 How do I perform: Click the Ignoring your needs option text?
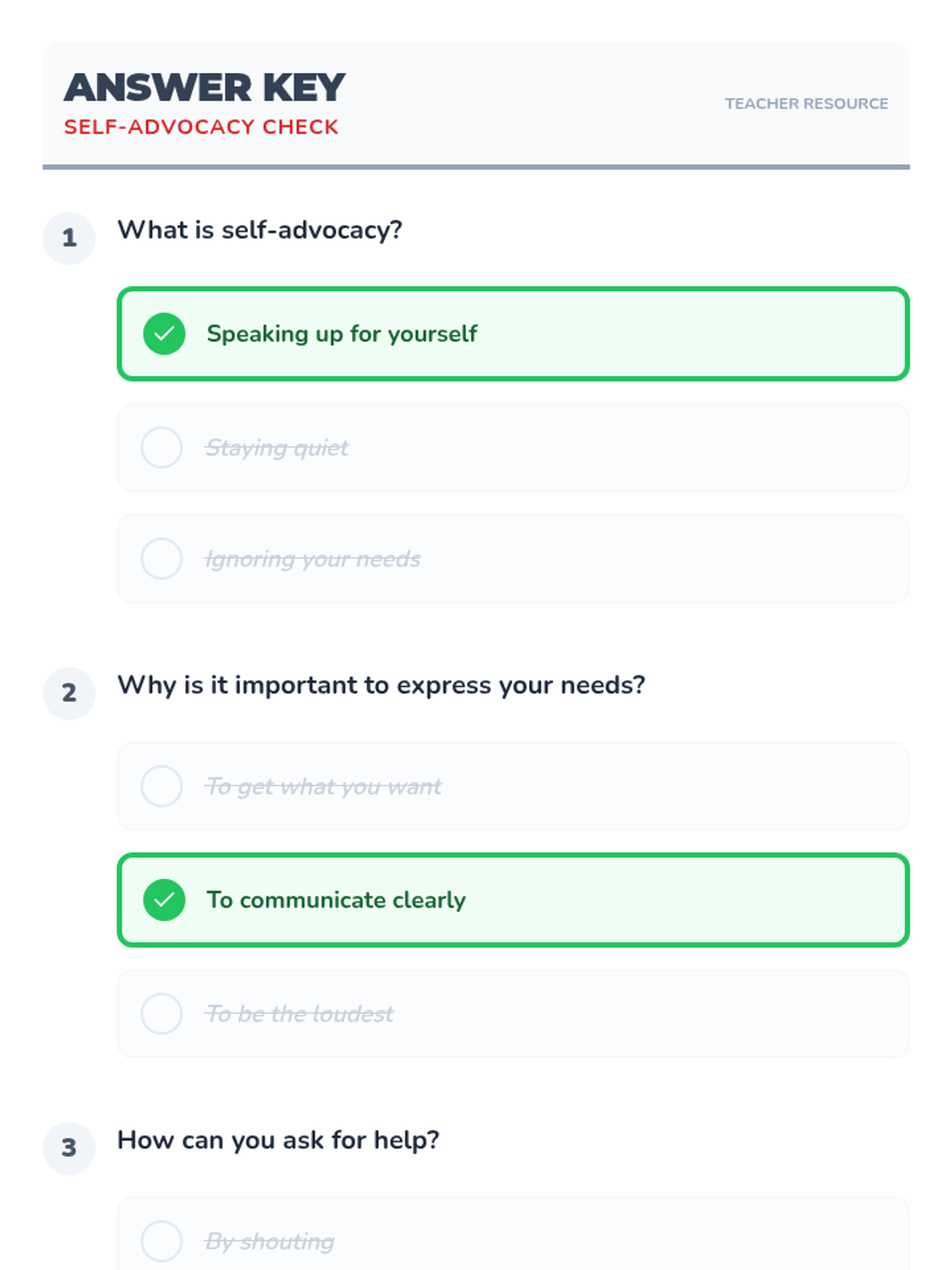[313, 559]
